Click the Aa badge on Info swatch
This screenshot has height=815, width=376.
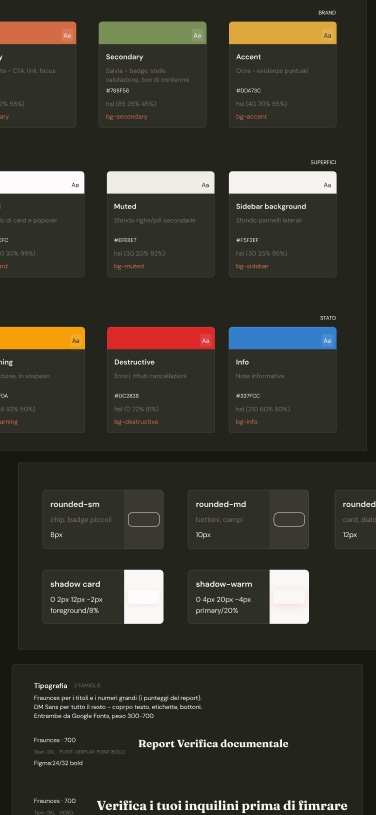click(x=327, y=341)
